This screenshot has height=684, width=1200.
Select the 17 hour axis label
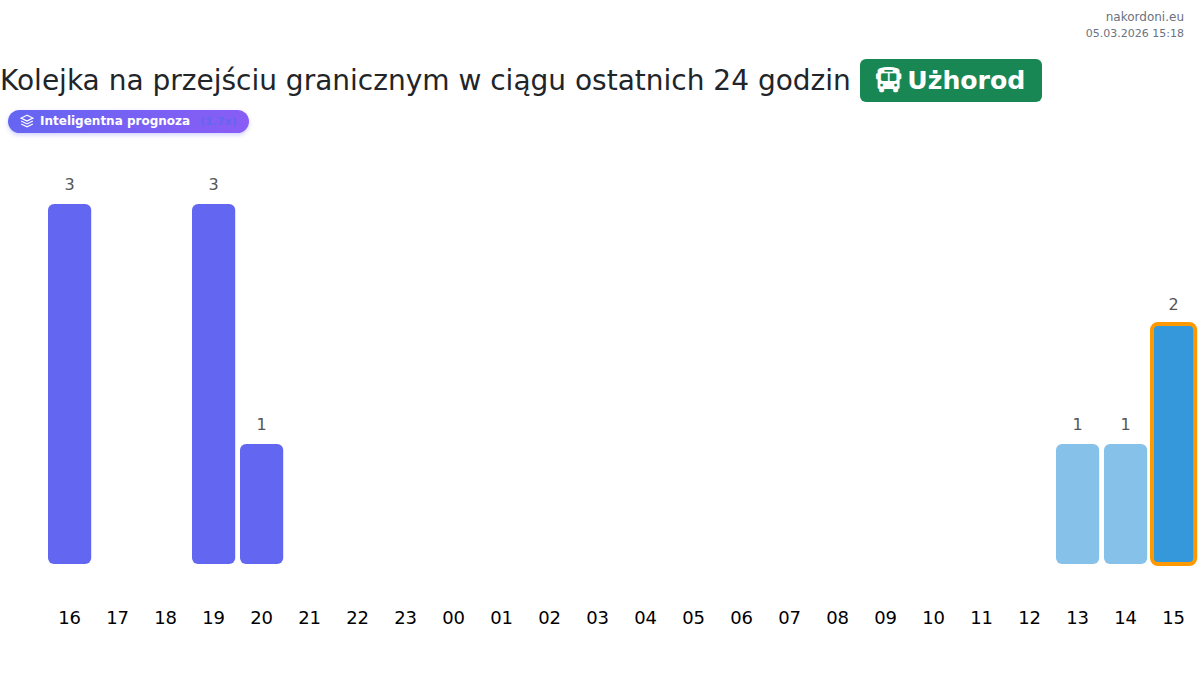click(118, 618)
